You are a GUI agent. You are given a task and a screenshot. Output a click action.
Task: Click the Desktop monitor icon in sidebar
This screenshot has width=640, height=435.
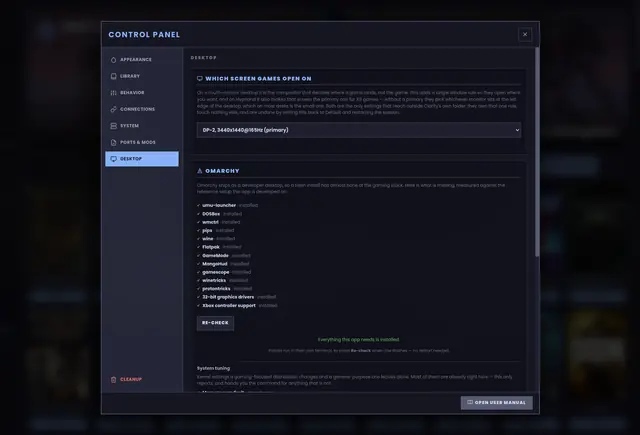(113, 159)
